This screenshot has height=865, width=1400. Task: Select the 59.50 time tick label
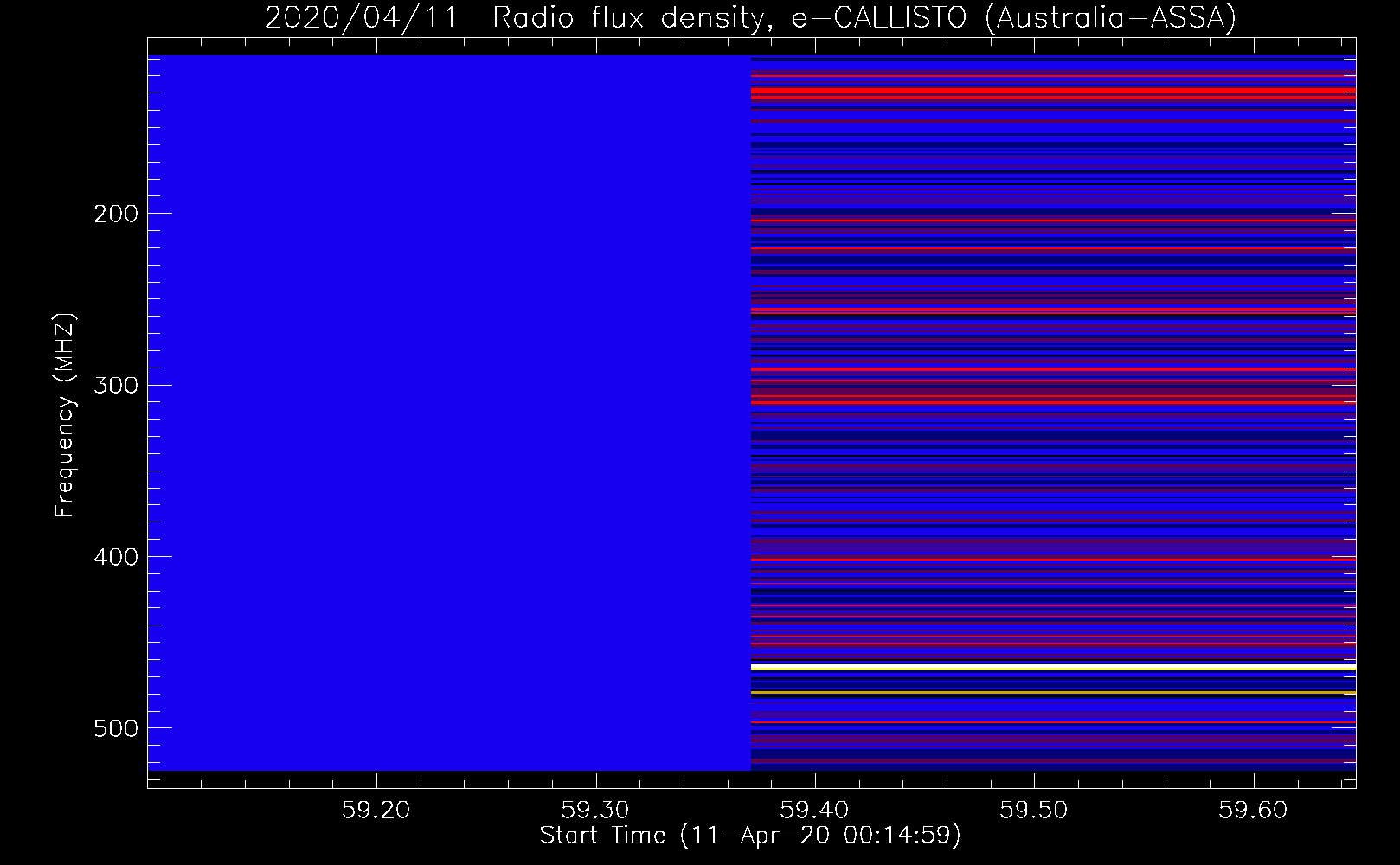click(1034, 811)
